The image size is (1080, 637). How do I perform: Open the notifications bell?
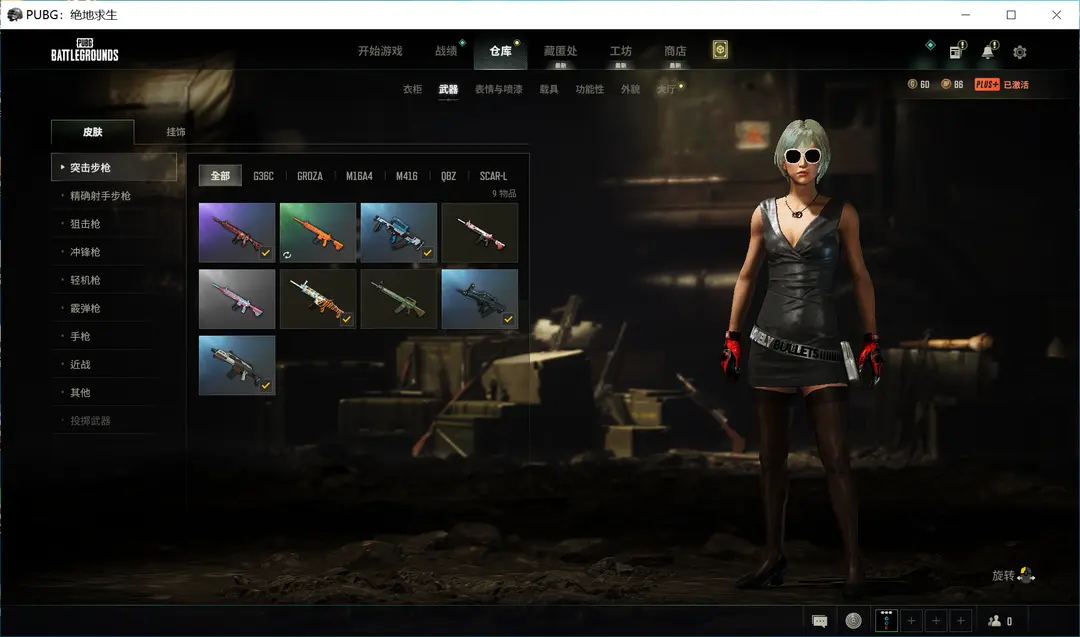click(989, 50)
